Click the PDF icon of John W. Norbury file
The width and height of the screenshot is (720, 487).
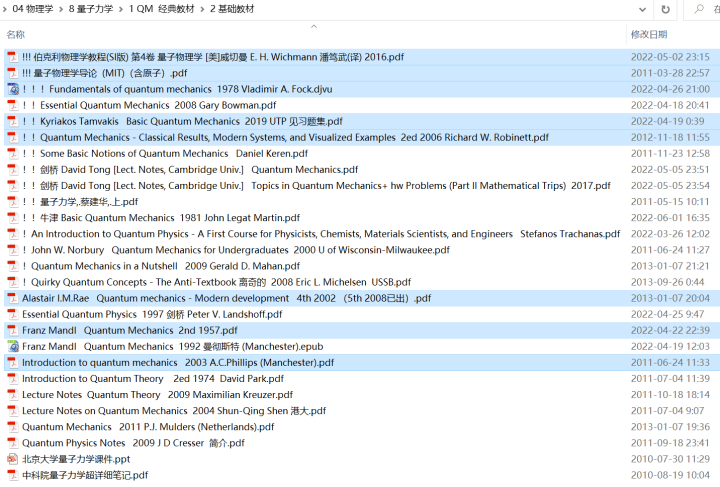point(13,250)
